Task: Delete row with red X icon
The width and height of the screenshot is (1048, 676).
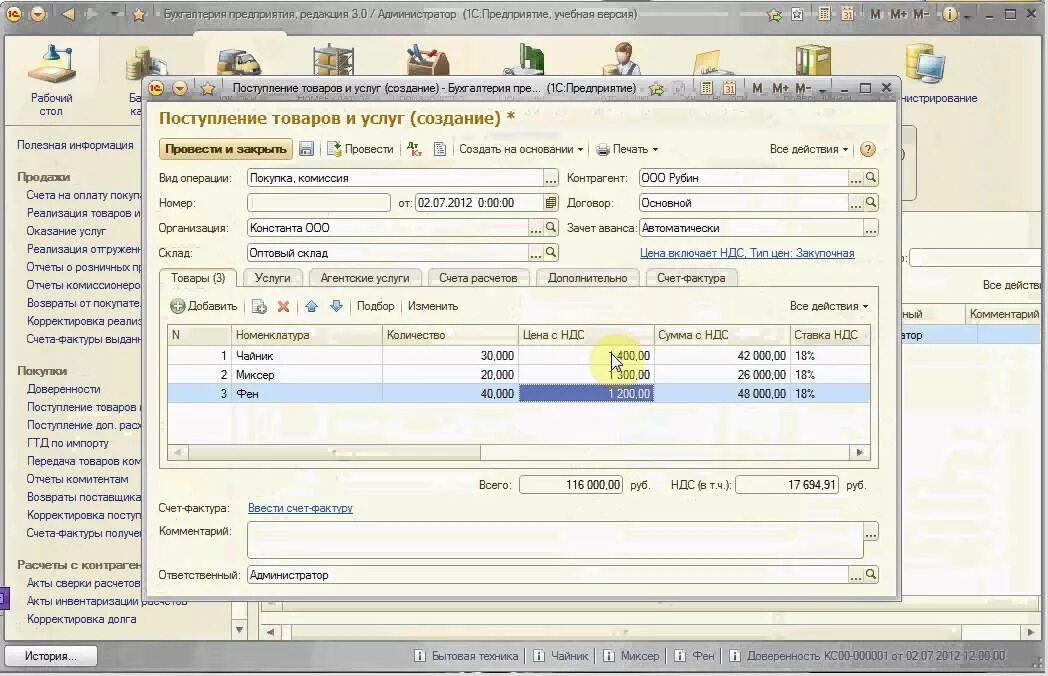Action: pos(283,306)
